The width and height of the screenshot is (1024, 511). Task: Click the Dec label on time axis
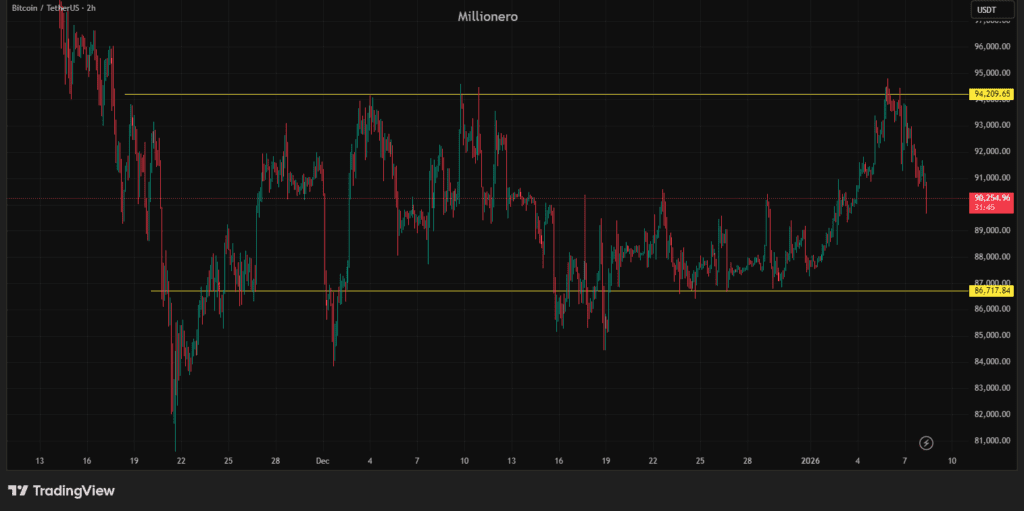[x=322, y=461]
